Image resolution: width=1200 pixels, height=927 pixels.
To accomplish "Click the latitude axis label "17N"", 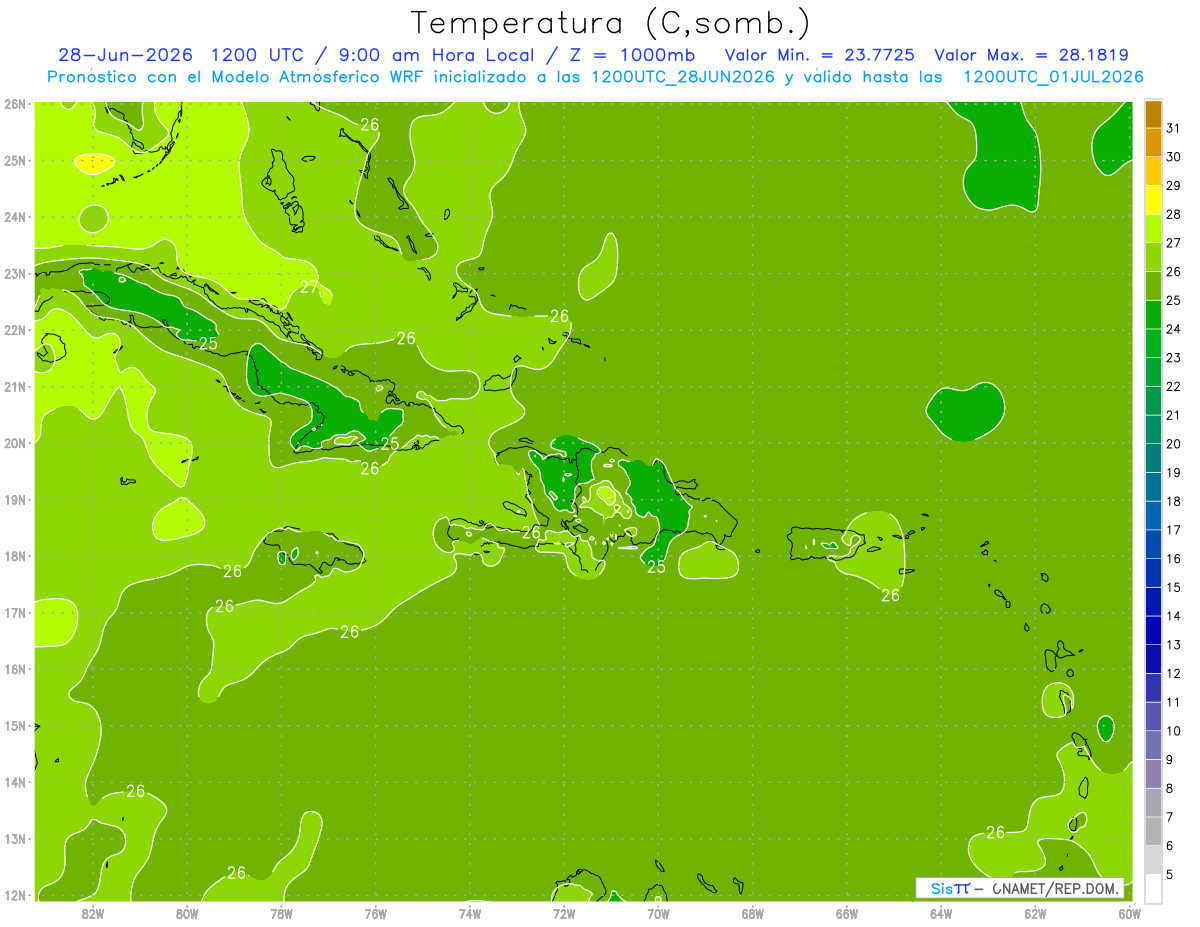I will point(15,612).
